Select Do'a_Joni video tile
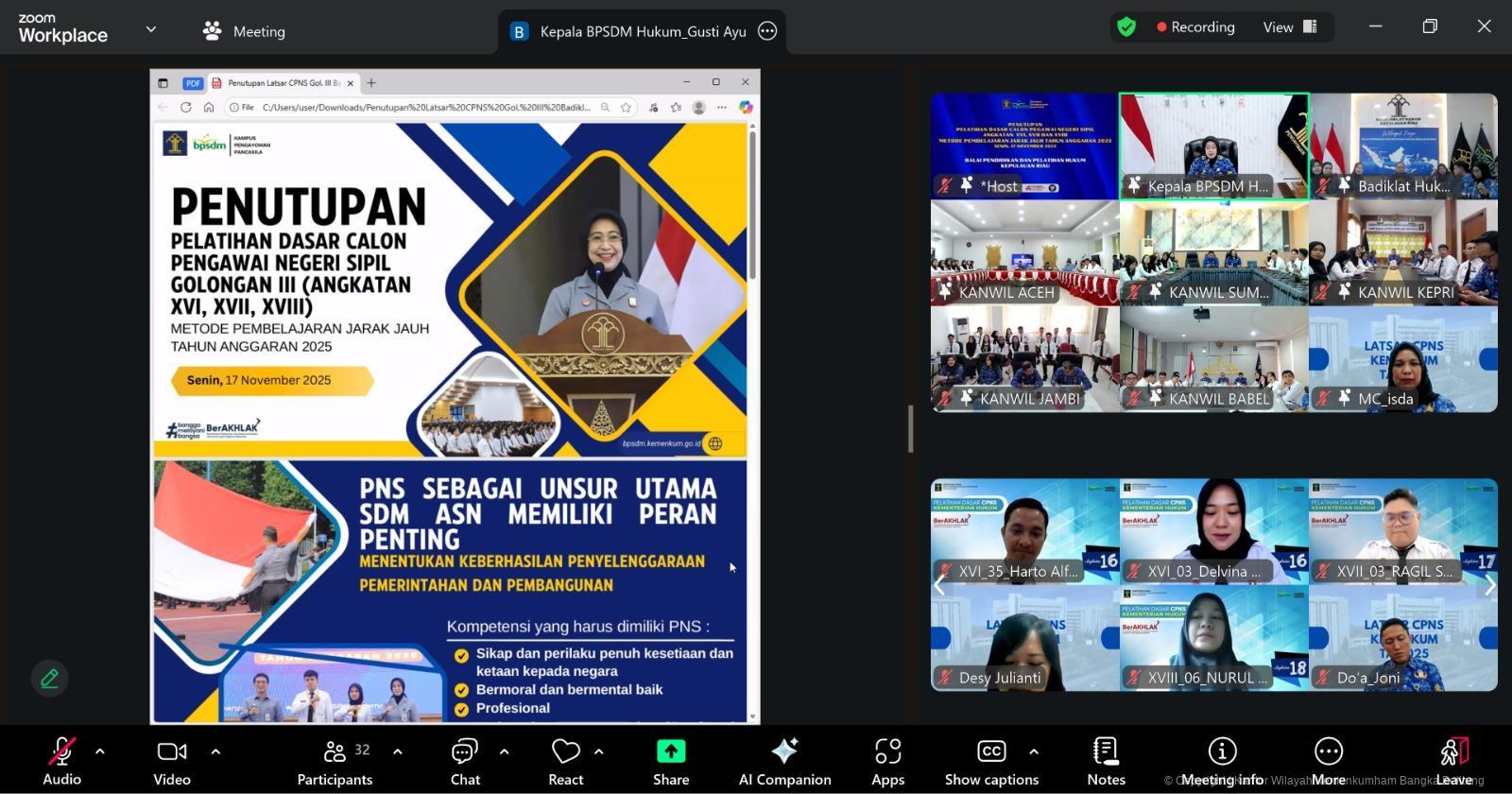Viewport: 1512px width, 794px height. [1403, 638]
